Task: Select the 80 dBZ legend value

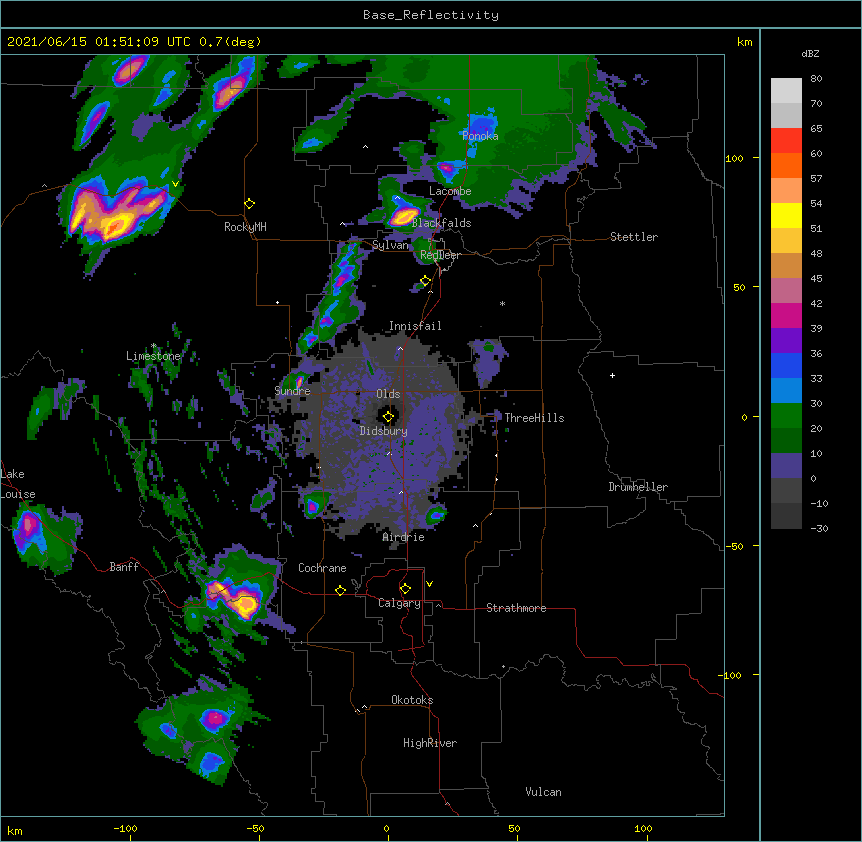Action: coord(816,79)
